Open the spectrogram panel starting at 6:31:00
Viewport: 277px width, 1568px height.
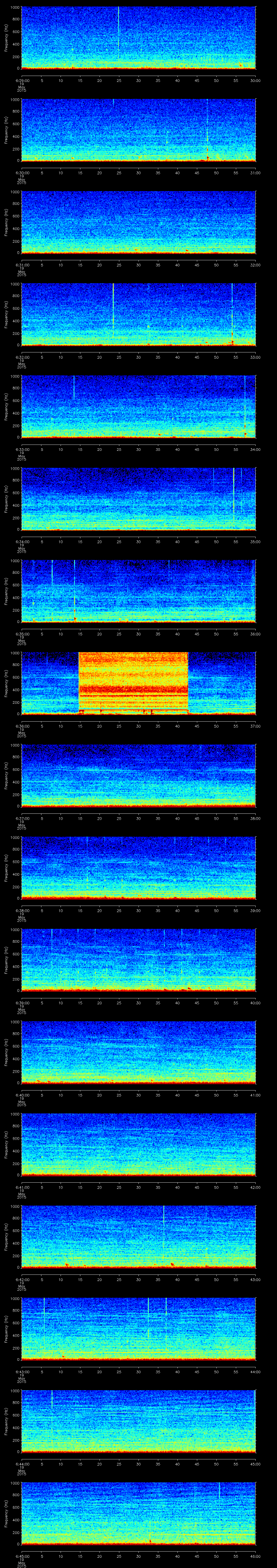tap(138, 222)
